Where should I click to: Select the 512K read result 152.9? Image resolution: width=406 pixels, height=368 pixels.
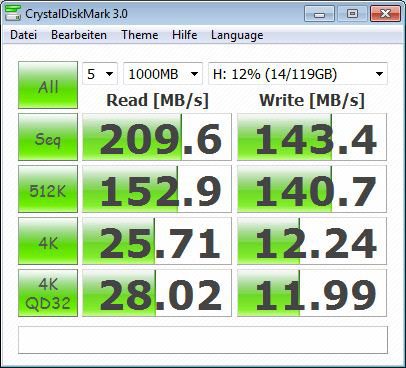click(157, 189)
